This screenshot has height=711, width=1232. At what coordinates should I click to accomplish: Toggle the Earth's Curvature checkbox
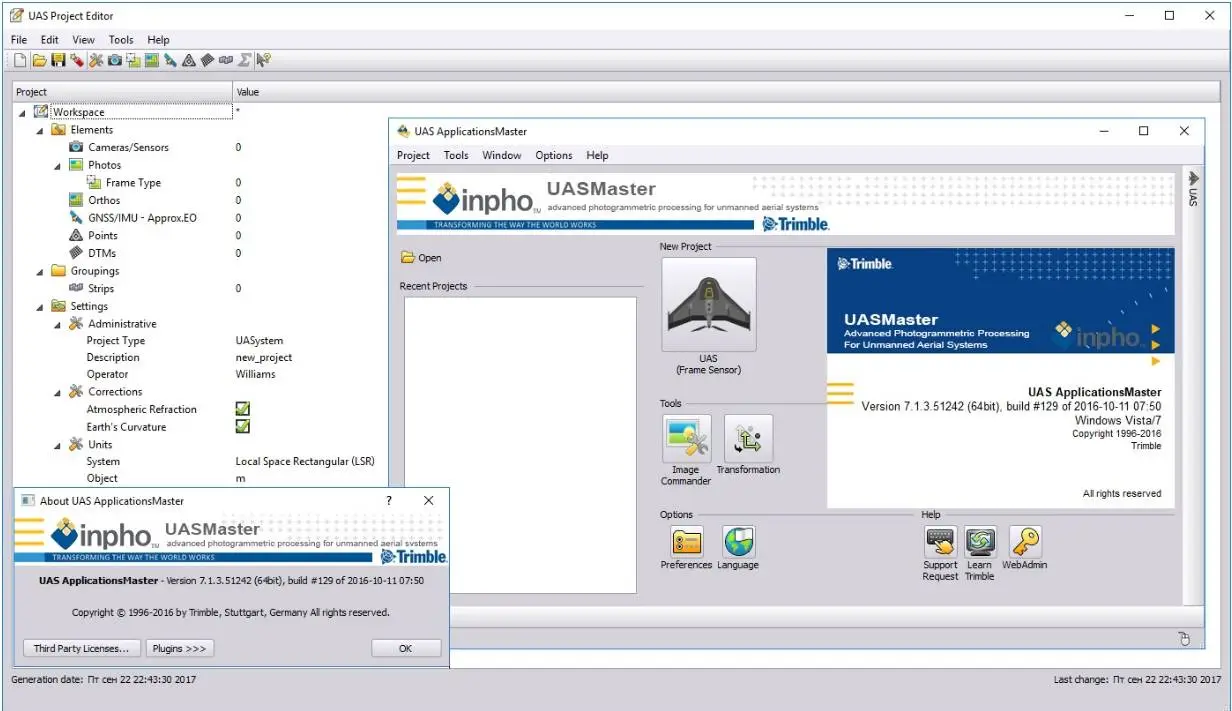click(242, 427)
